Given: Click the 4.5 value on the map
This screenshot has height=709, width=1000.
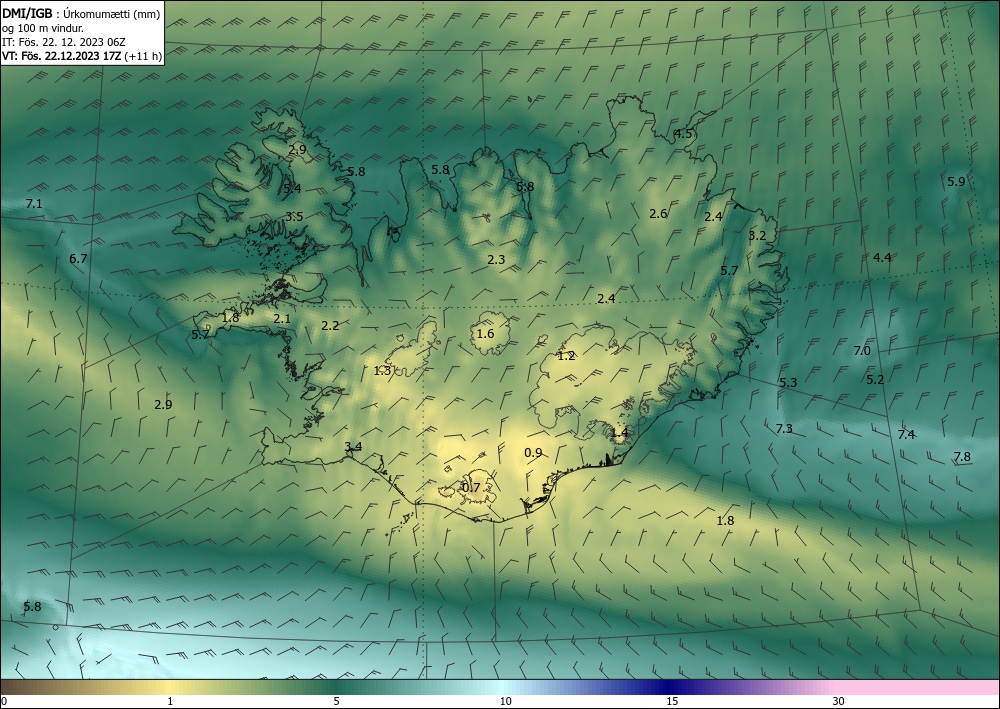Looking at the screenshot, I should pyautogui.click(x=683, y=134).
